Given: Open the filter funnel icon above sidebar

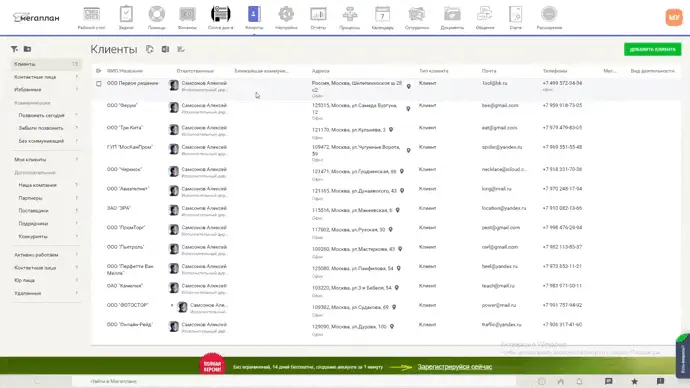Looking at the screenshot, I should 15,49.
